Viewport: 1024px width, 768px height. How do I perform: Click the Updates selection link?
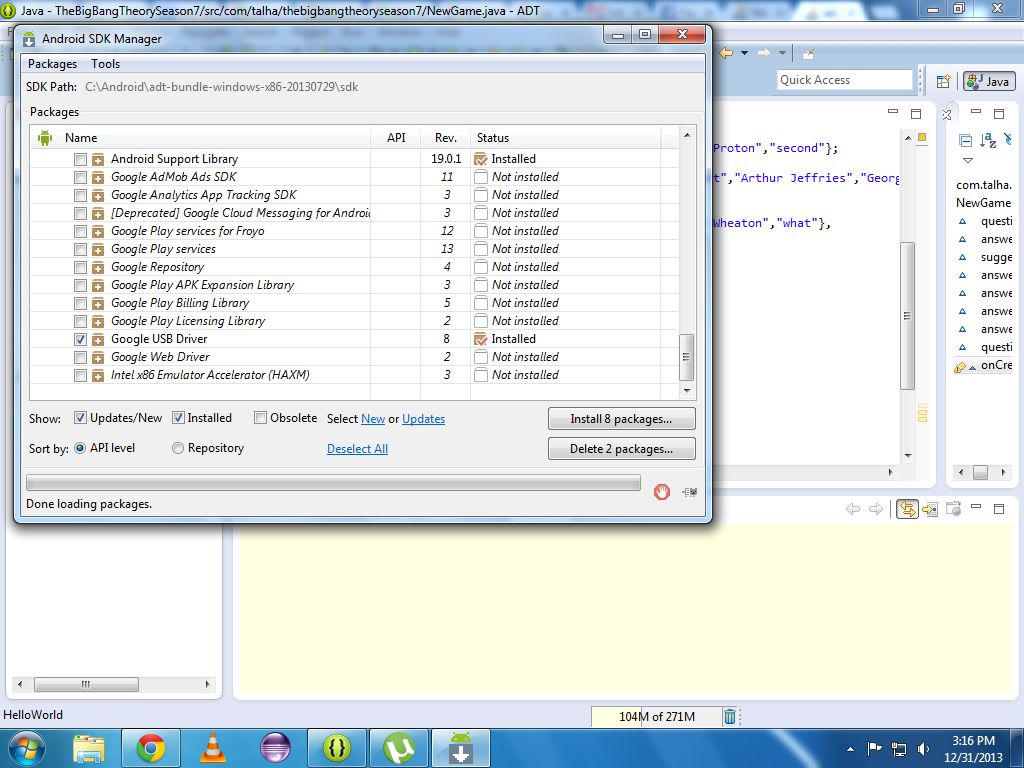click(423, 419)
